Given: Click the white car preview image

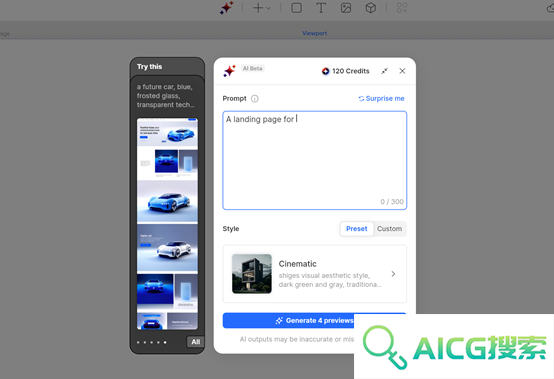Looking at the screenshot, I should (167, 248).
